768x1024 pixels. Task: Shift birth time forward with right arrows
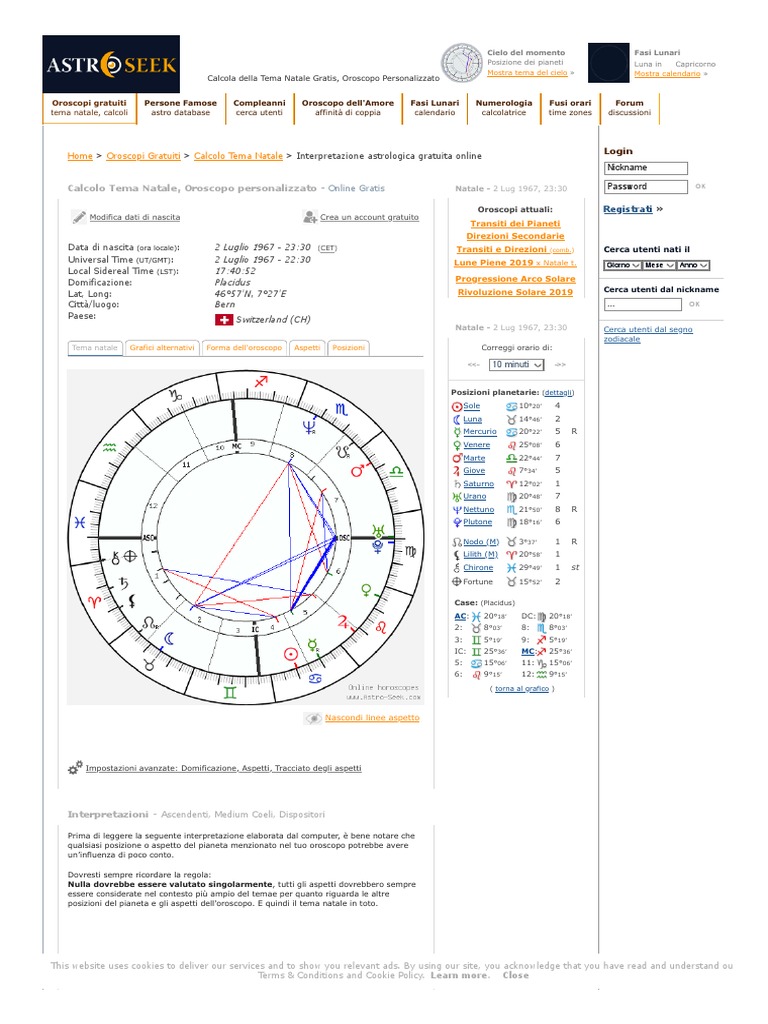(x=560, y=365)
